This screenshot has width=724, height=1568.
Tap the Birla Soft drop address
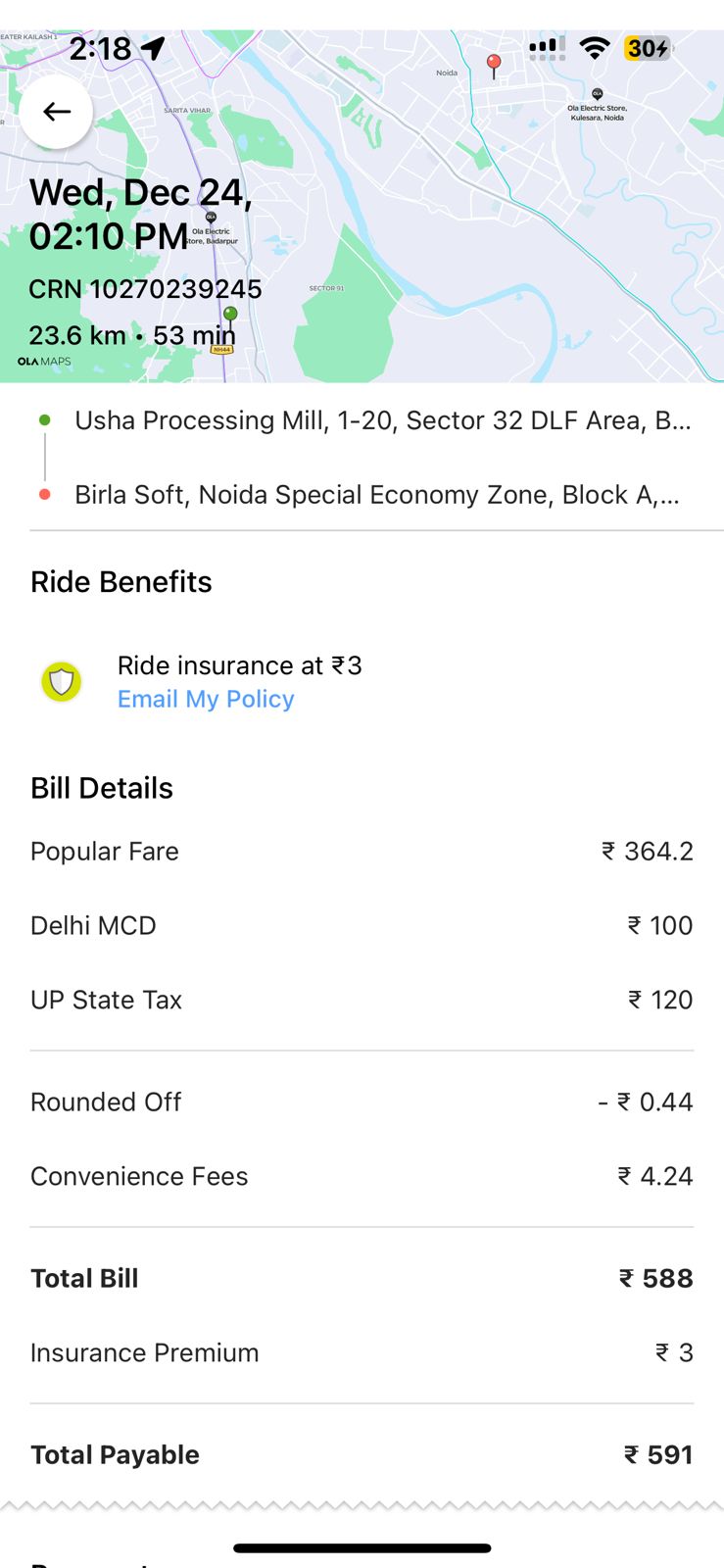click(377, 495)
